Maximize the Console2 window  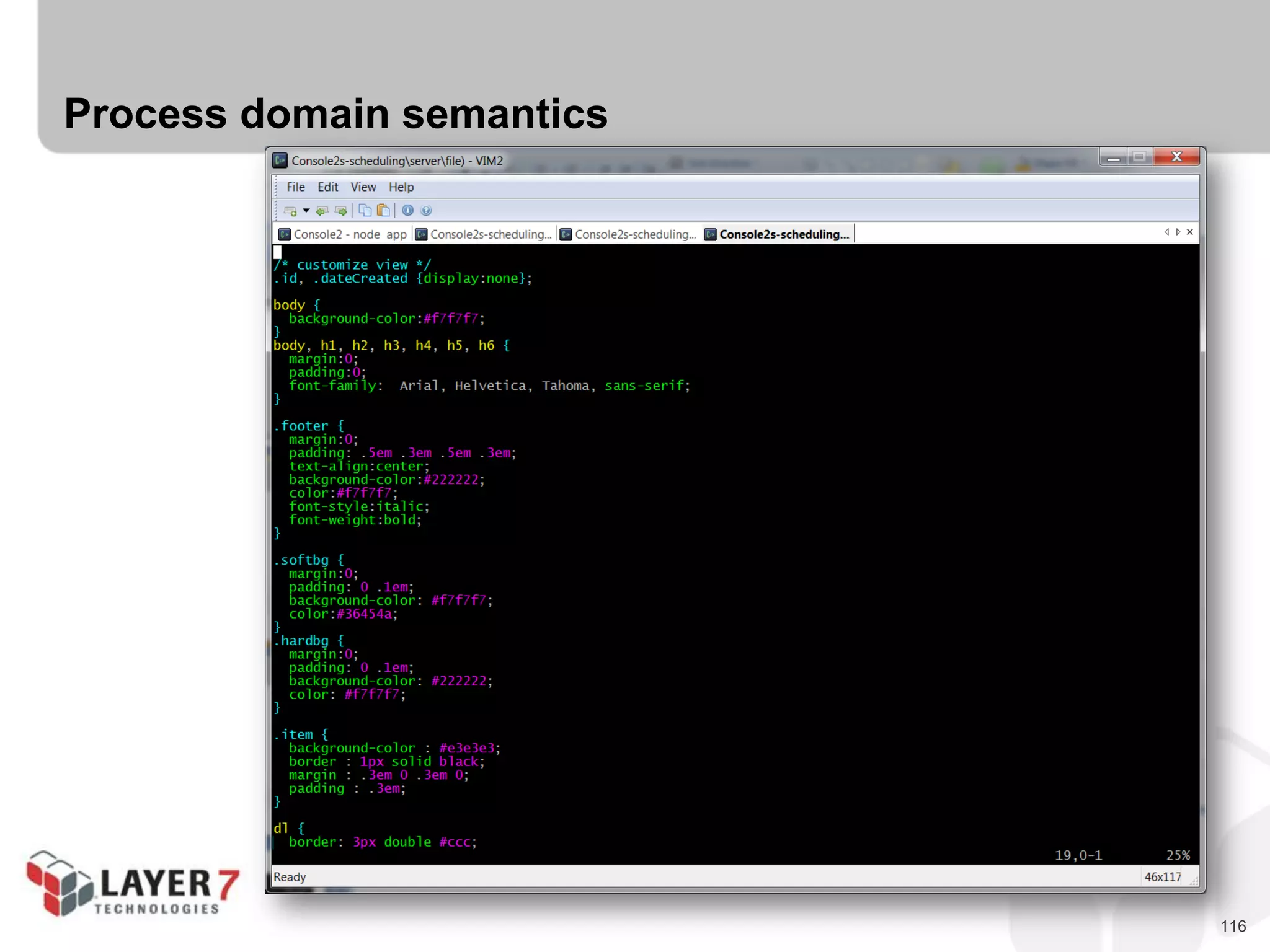[1140, 157]
